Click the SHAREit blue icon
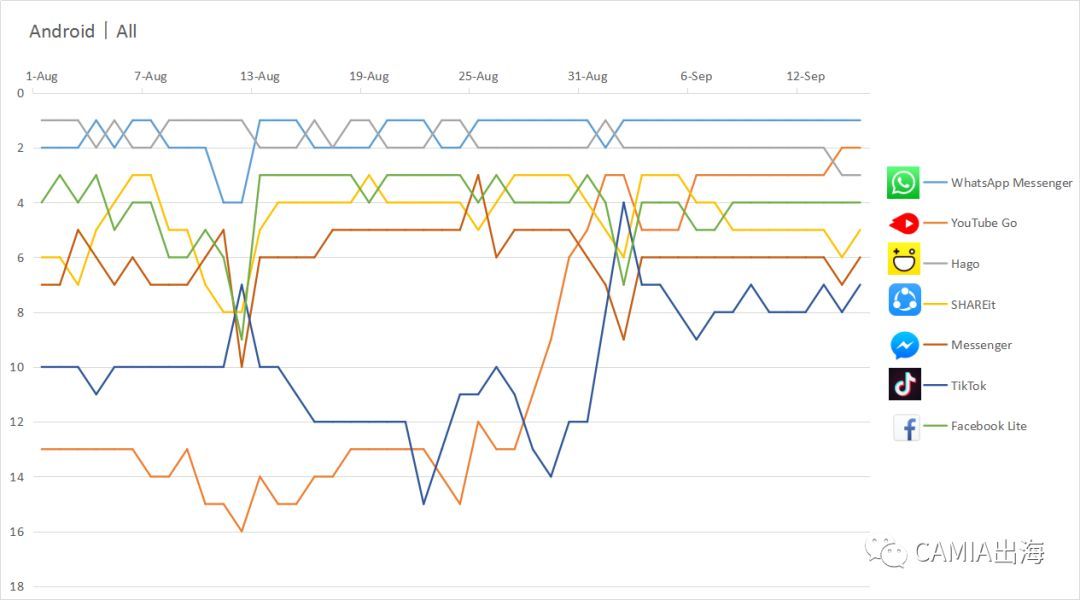 [x=904, y=300]
